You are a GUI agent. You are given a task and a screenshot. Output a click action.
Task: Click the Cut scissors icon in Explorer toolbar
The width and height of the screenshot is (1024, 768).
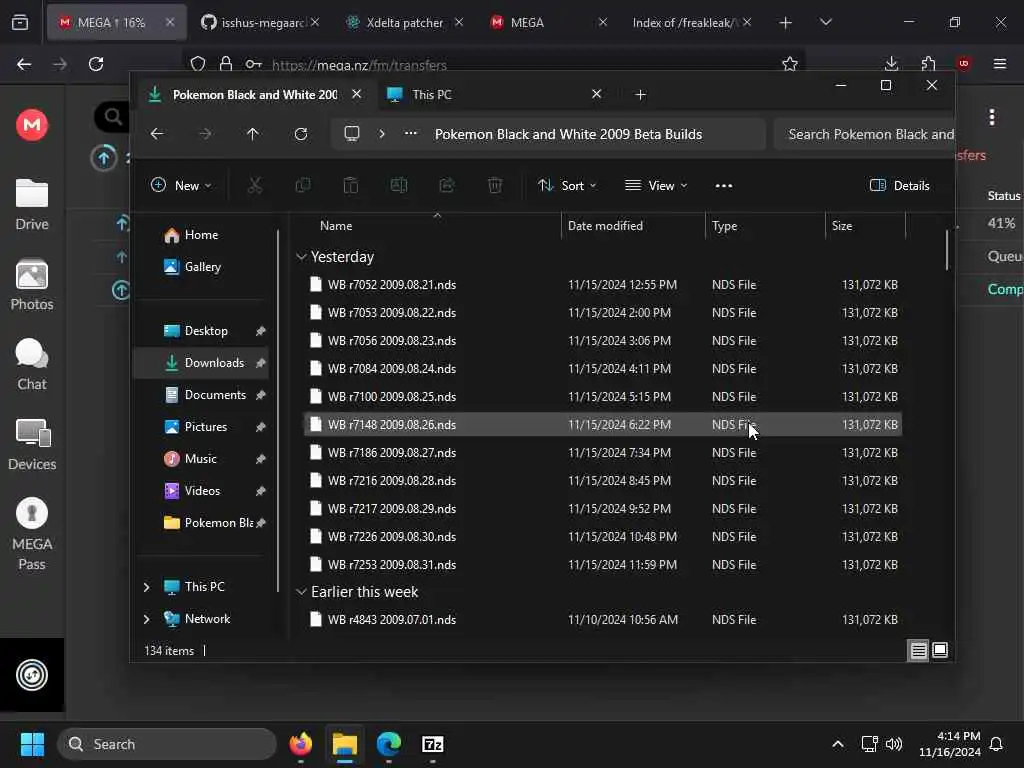(x=255, y=185)
